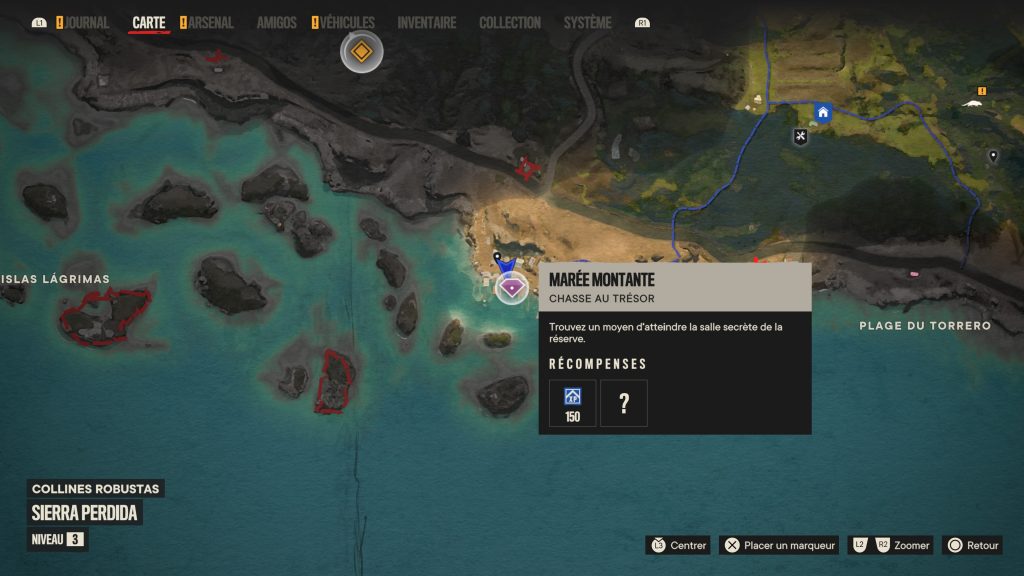Open the Journal tab
This screenshot has width=1024, height=576.
pos(82,23)
